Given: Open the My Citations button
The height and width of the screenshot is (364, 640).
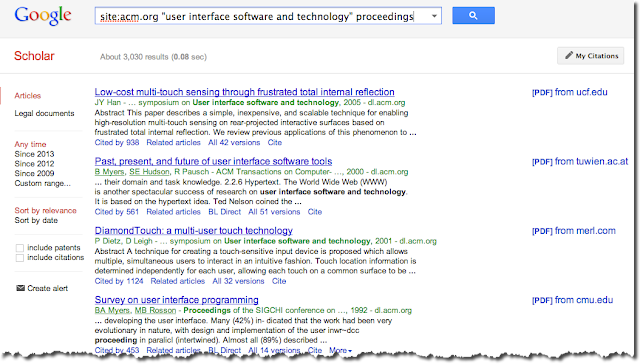Looking at the screenshot, I should coord(591,56).
